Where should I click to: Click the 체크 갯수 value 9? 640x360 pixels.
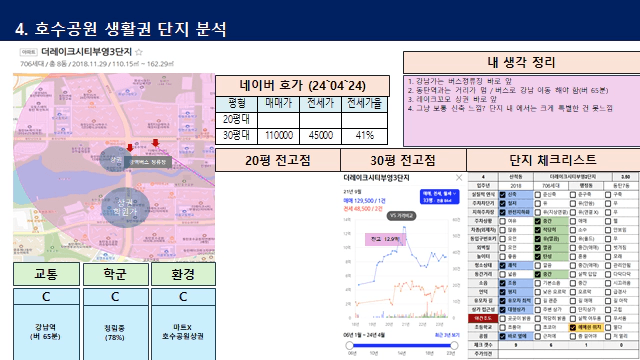click(516, 345)
